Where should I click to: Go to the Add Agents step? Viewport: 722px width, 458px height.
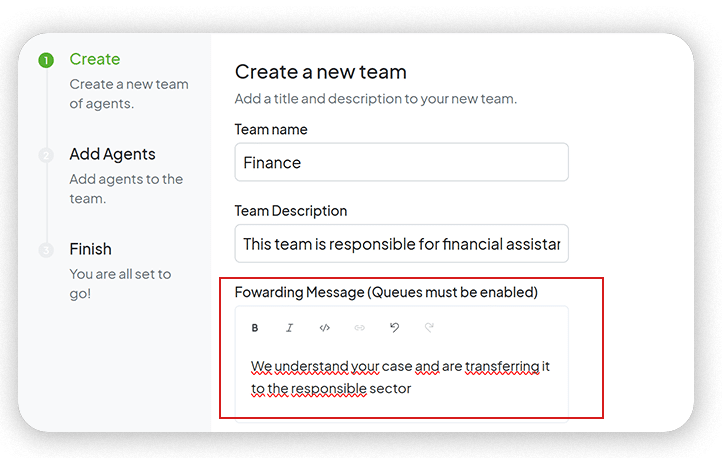[x=112, y=154]
